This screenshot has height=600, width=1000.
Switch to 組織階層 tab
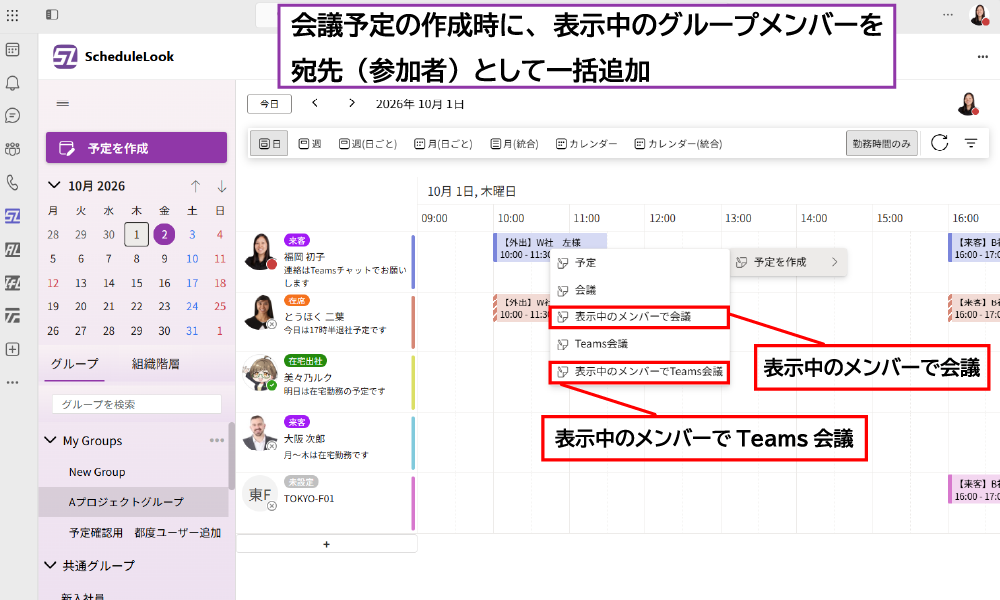click(x=156, y=364)
